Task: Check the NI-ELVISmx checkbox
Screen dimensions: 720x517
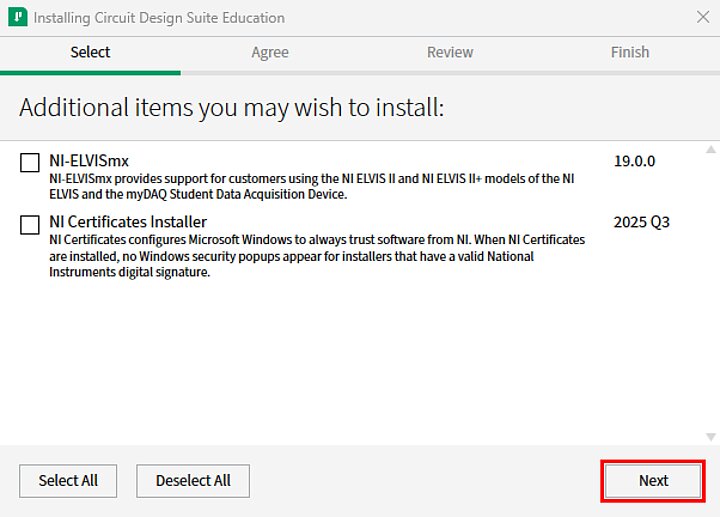Action: pyautogui.click(x=30, y=163)
